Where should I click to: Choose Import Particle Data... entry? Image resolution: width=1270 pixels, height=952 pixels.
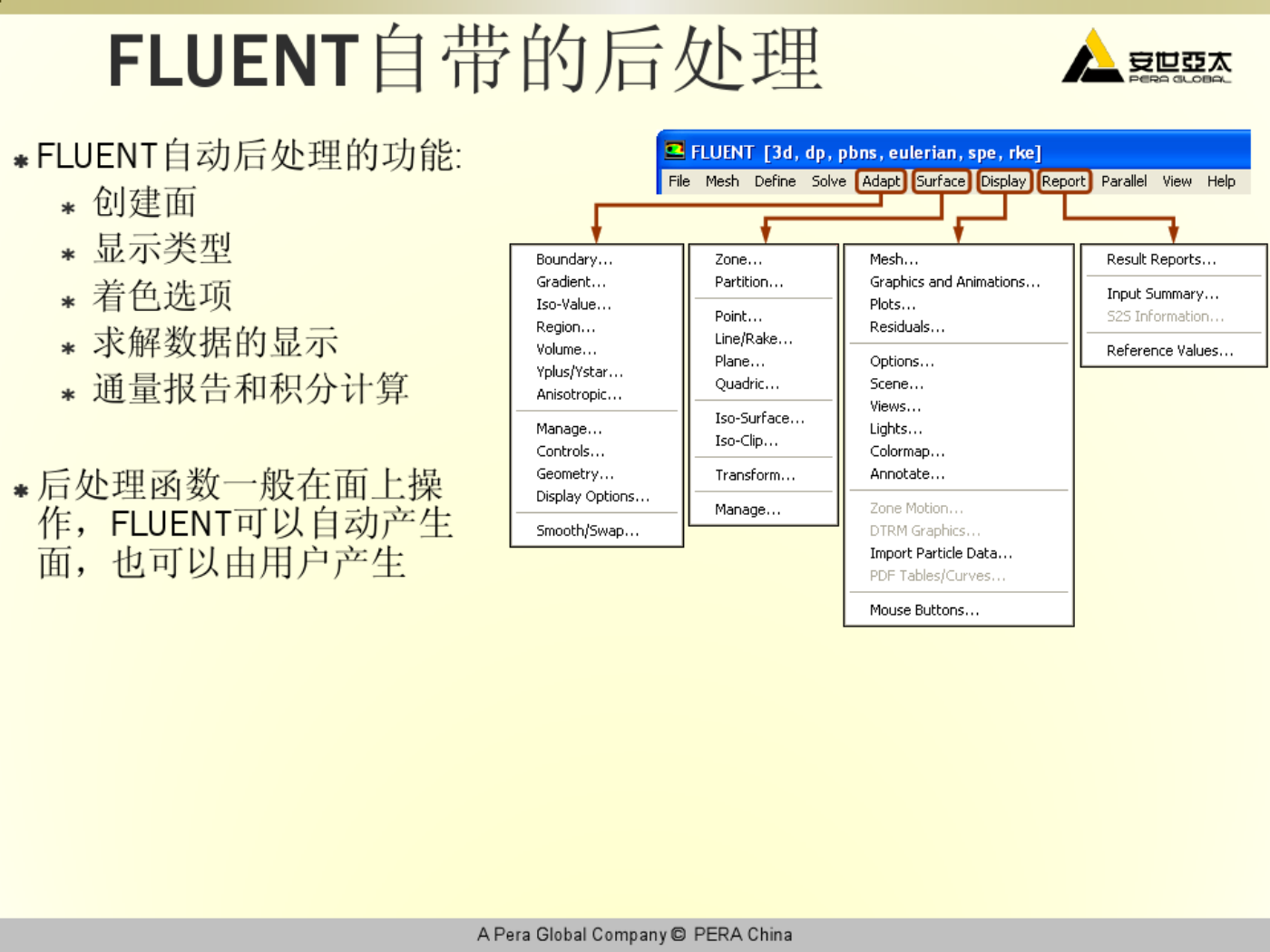[941, 553]
